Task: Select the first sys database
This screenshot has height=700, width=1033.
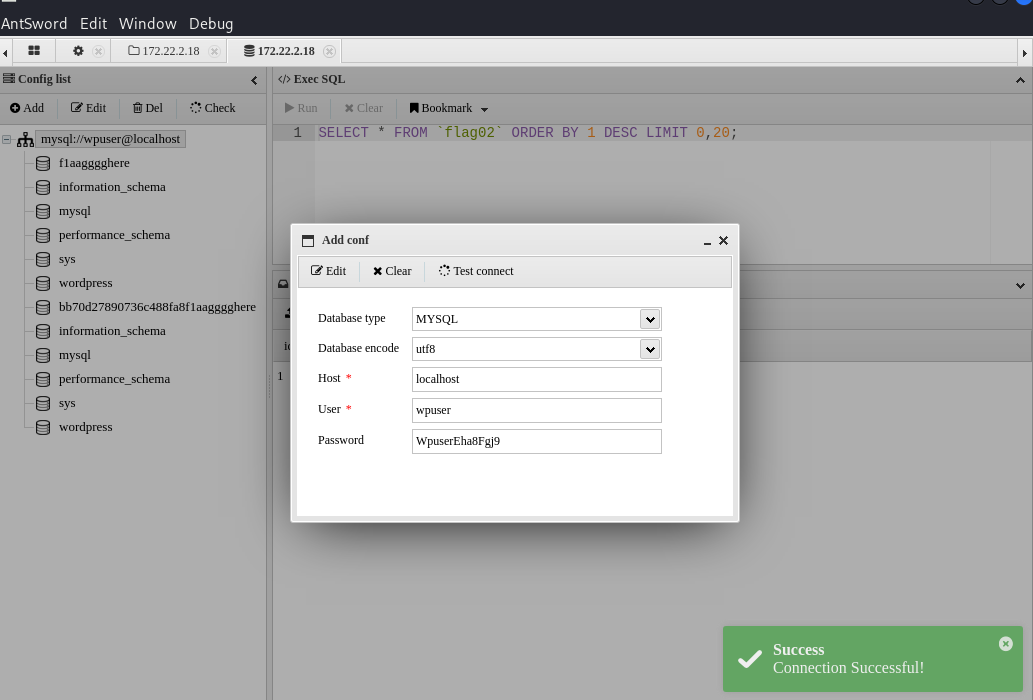Action: [x=67, y=259]
